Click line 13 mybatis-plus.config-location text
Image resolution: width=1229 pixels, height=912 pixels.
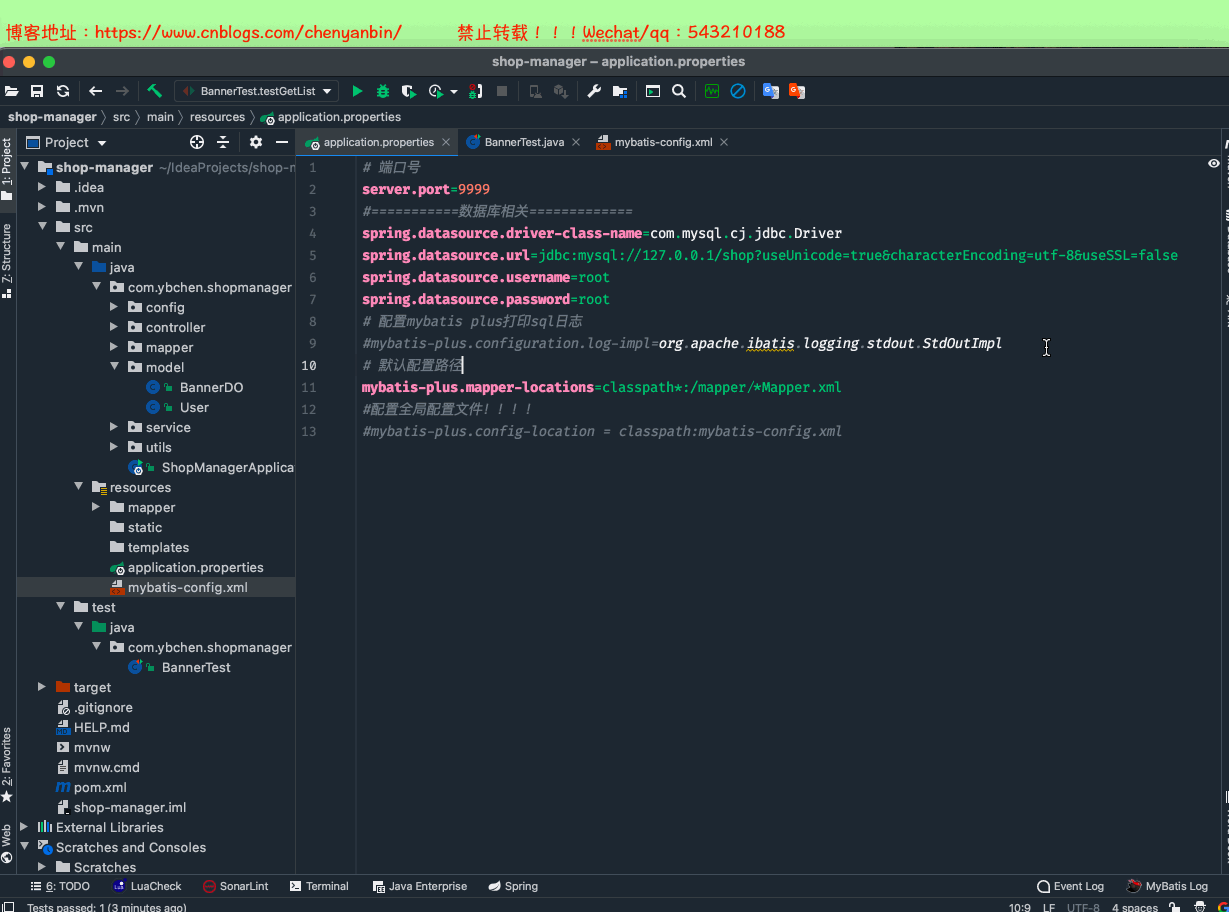[602, 431]
